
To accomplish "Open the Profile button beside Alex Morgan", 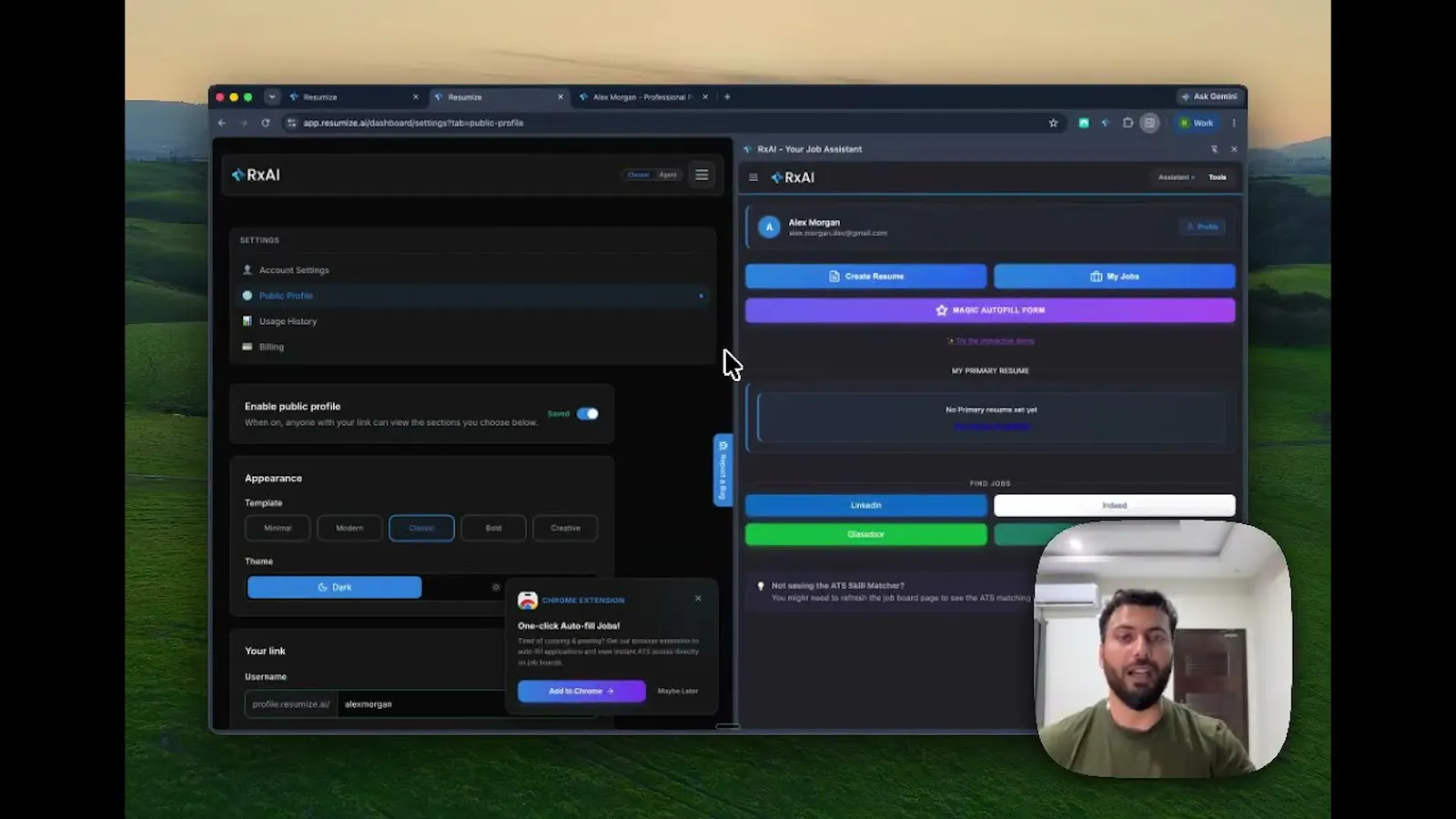I will [x=1202, y=227].
